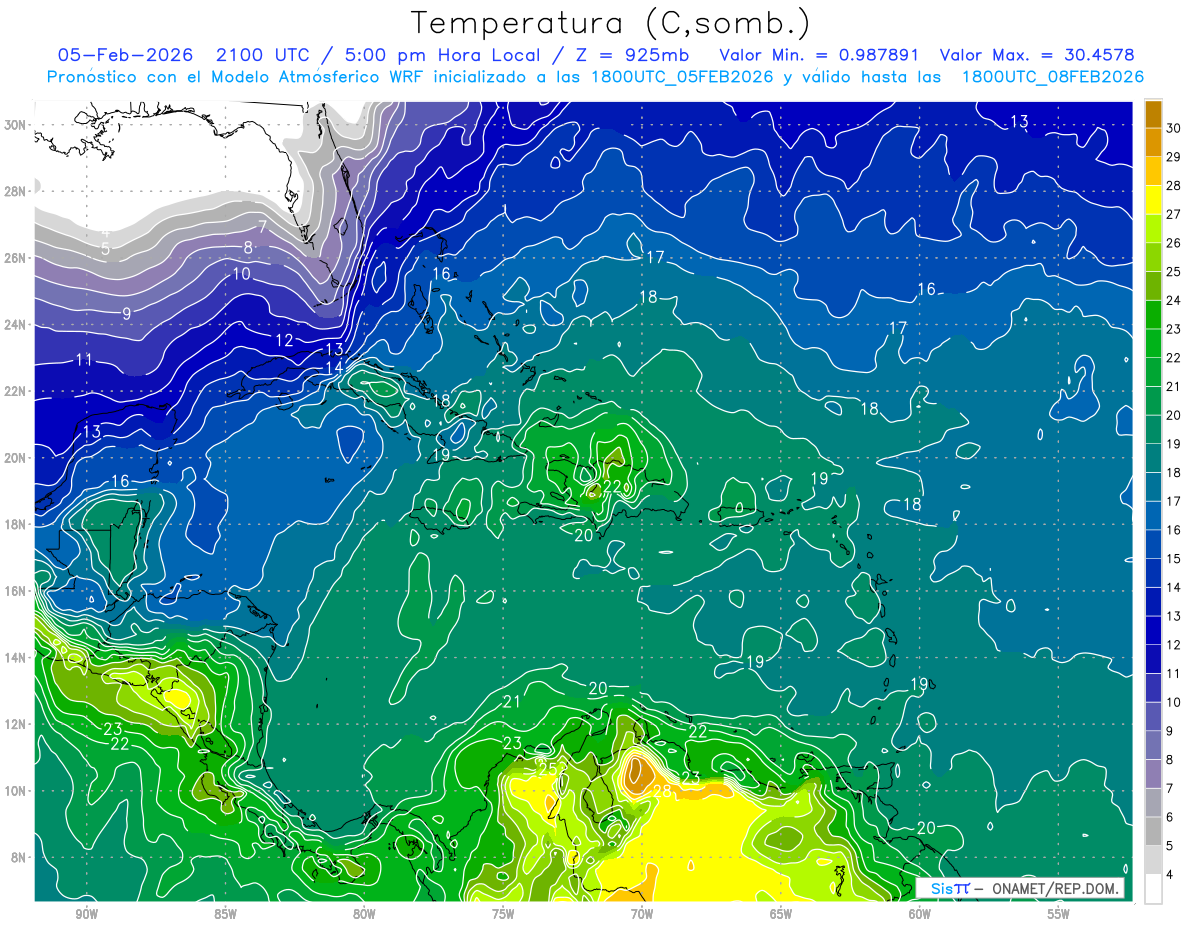Click the 85W longitude axis label
Image resolution: width=1200 pixels, height=927 pixels.
[225, 914]
